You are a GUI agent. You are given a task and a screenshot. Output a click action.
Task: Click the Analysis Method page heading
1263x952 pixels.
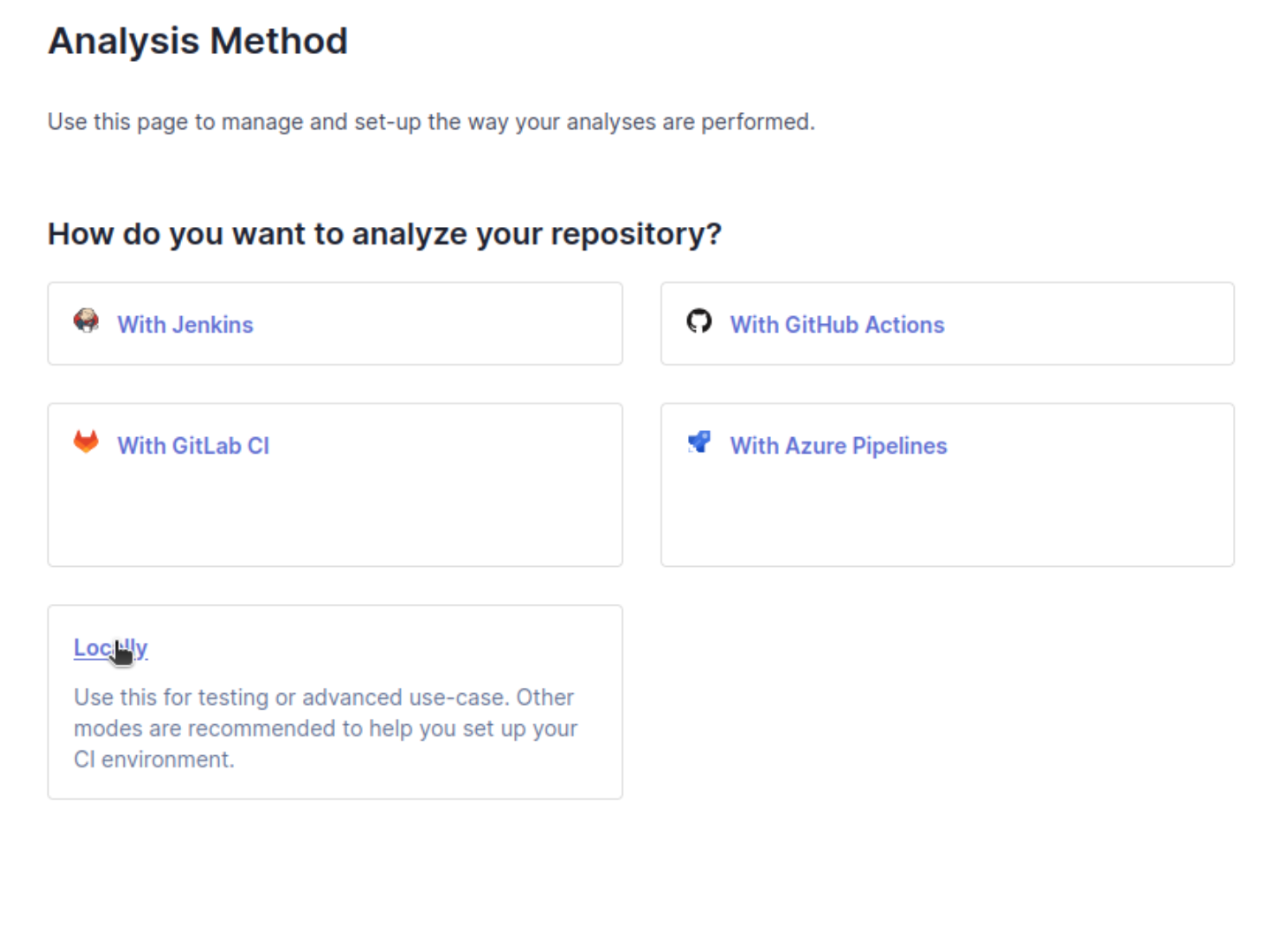pos(198,42)
